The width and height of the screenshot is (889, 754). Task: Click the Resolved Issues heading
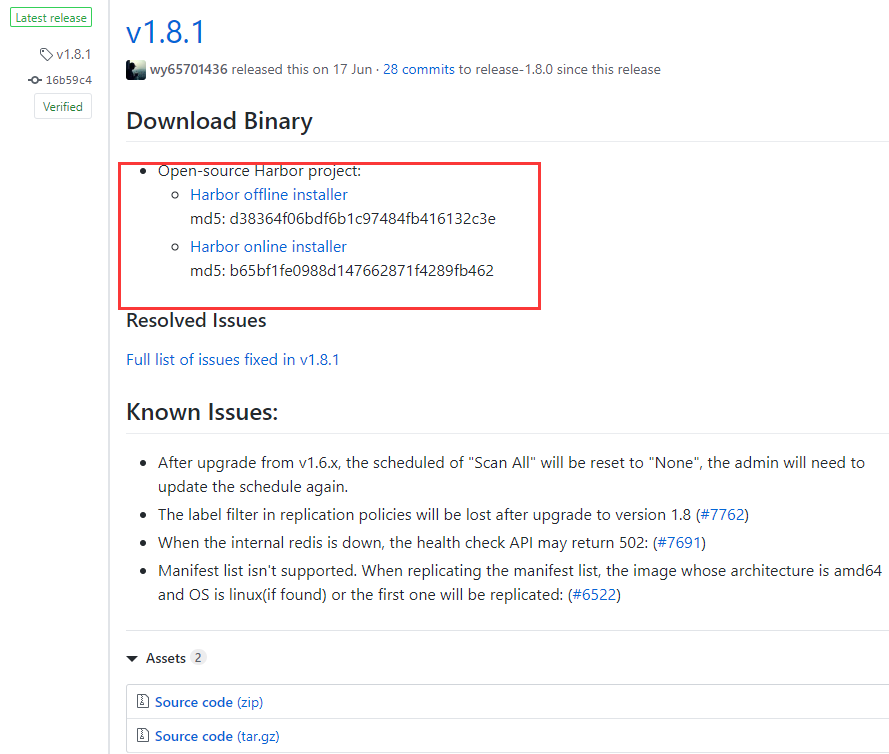196,321
